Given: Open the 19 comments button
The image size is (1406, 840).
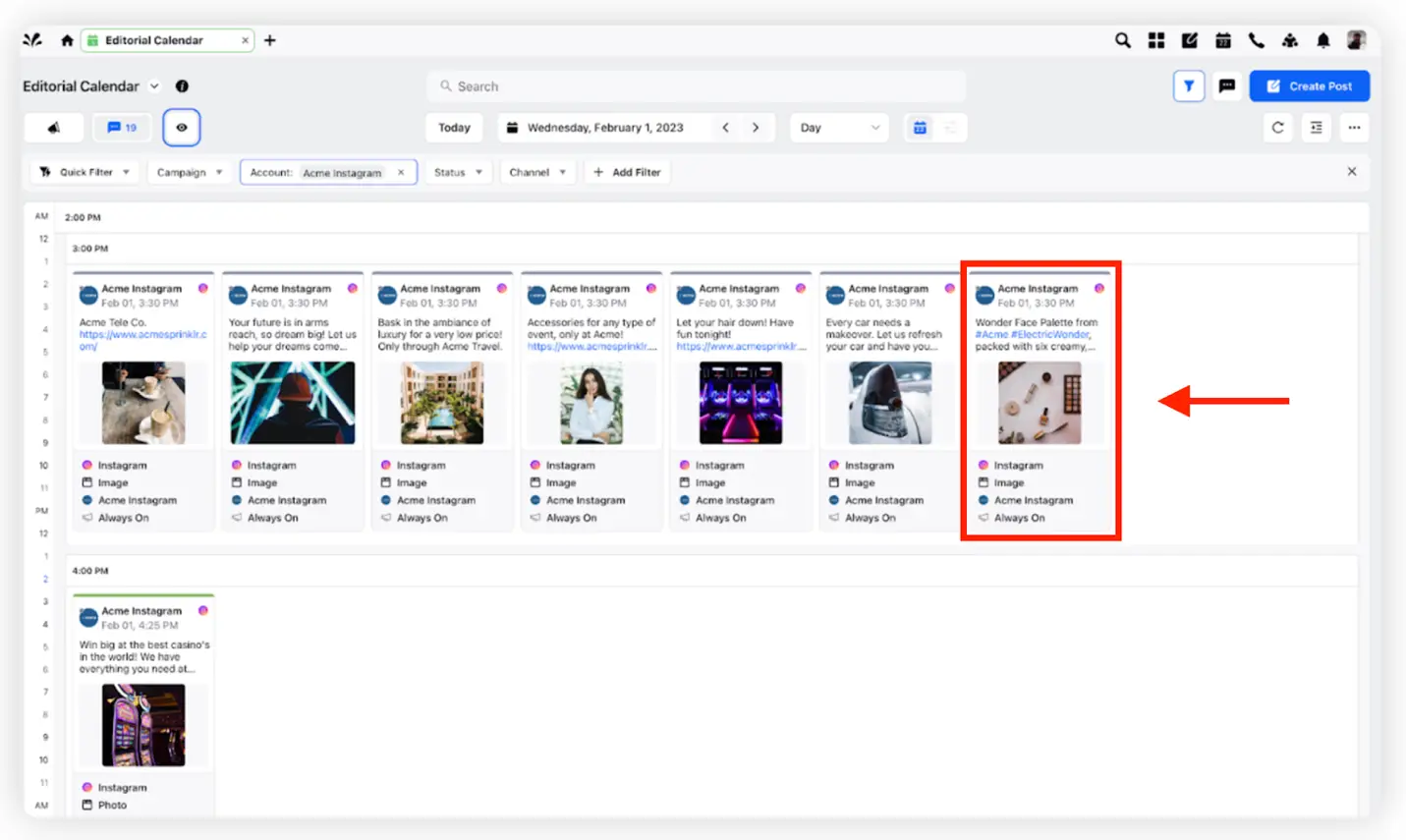Looking at the screenshot, I should (x=123, y=128).
